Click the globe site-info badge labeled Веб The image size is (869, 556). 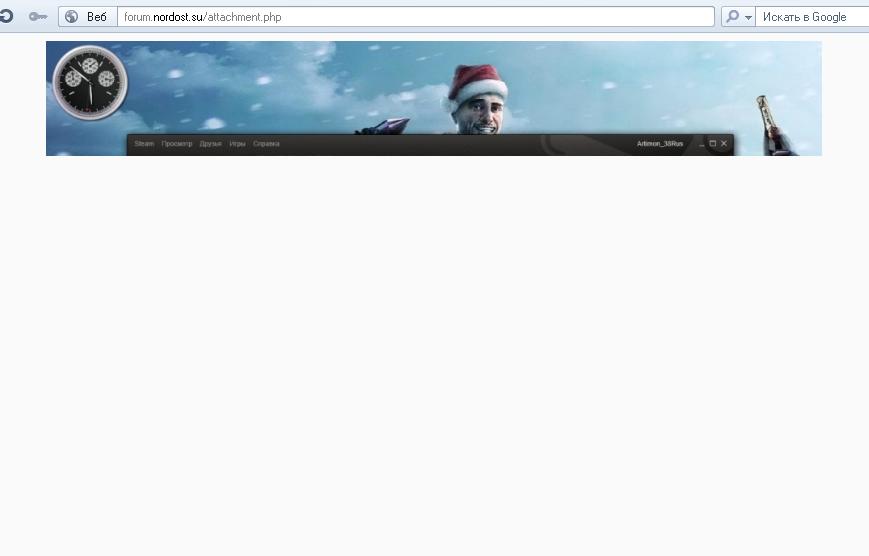coord(88,17)
